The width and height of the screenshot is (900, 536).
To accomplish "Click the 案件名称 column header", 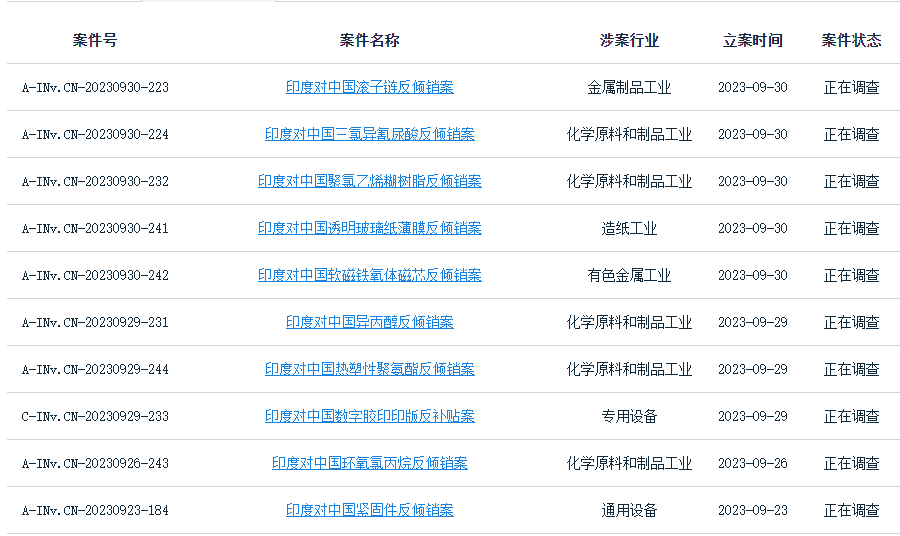I will (x=369, y=40).
